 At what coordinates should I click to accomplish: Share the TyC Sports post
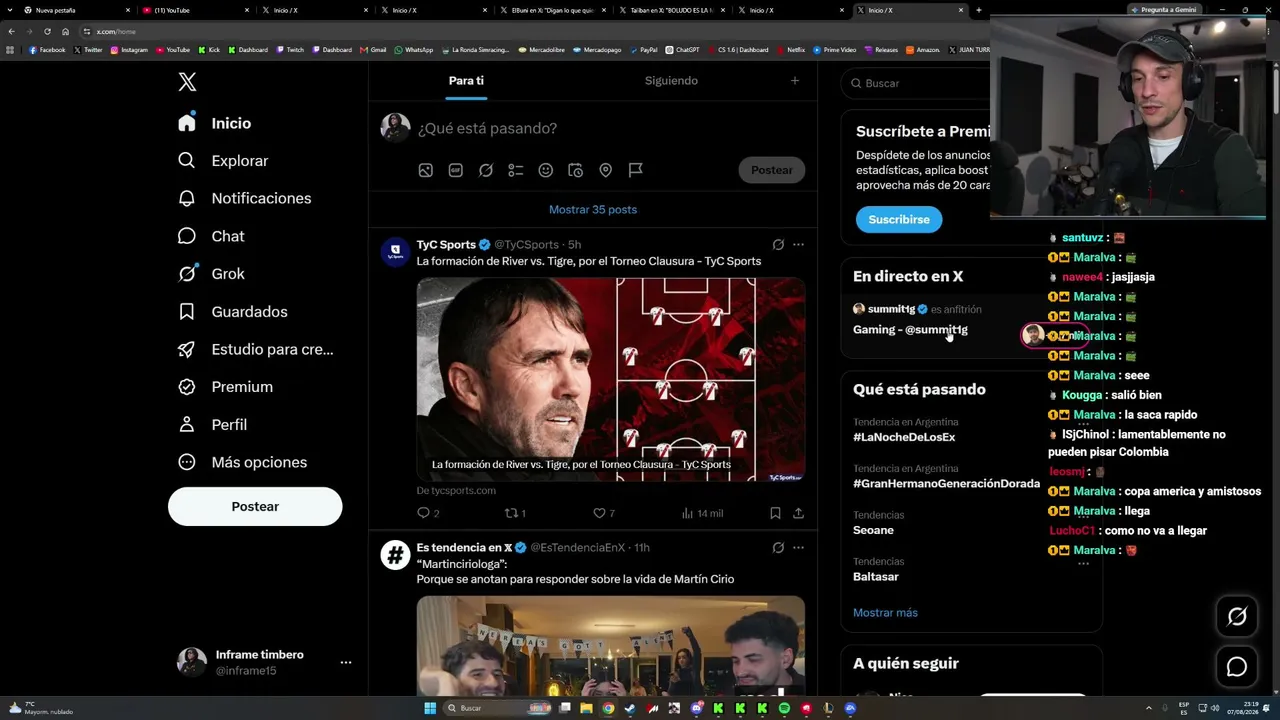pos(798,513)
